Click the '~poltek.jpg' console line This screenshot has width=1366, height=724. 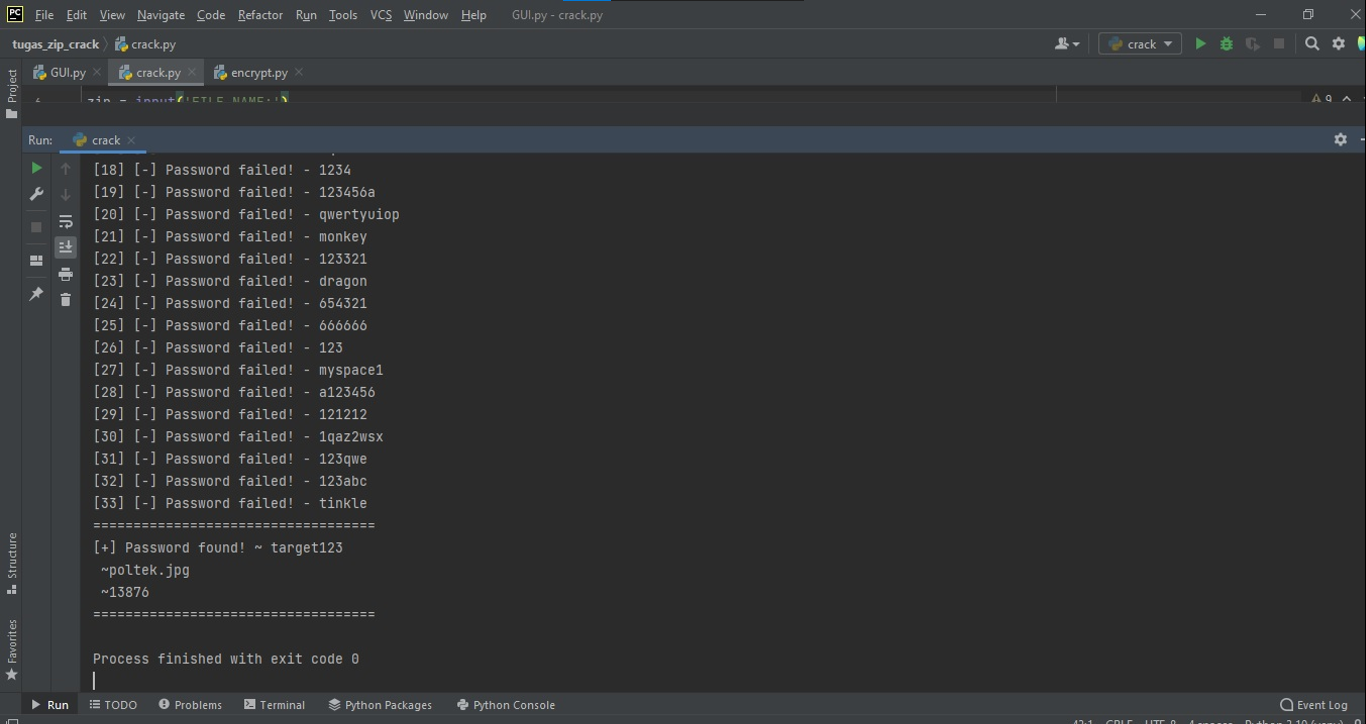click(145, 570)
